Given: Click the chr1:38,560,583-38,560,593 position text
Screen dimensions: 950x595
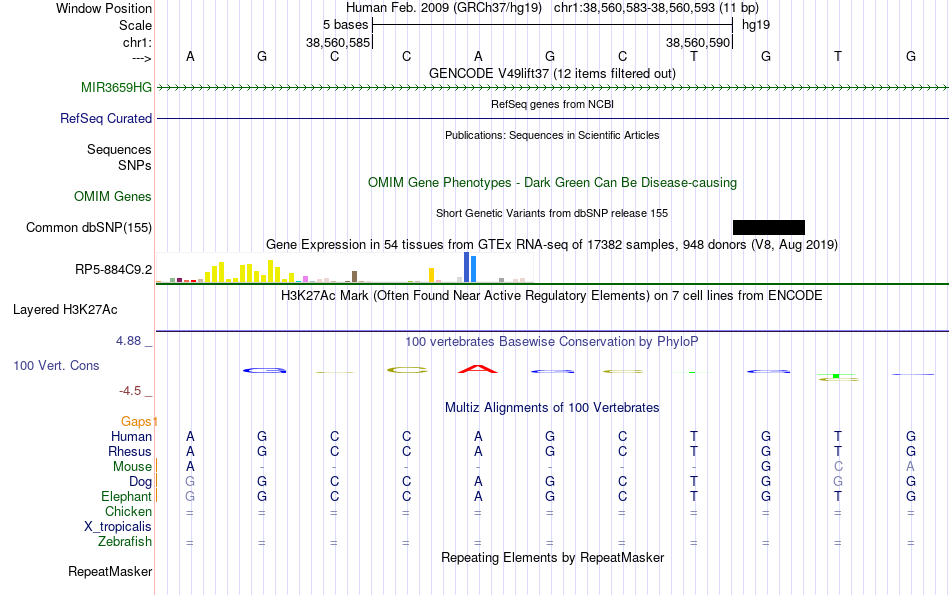Looking at the screenshot, I should point(656,8).
